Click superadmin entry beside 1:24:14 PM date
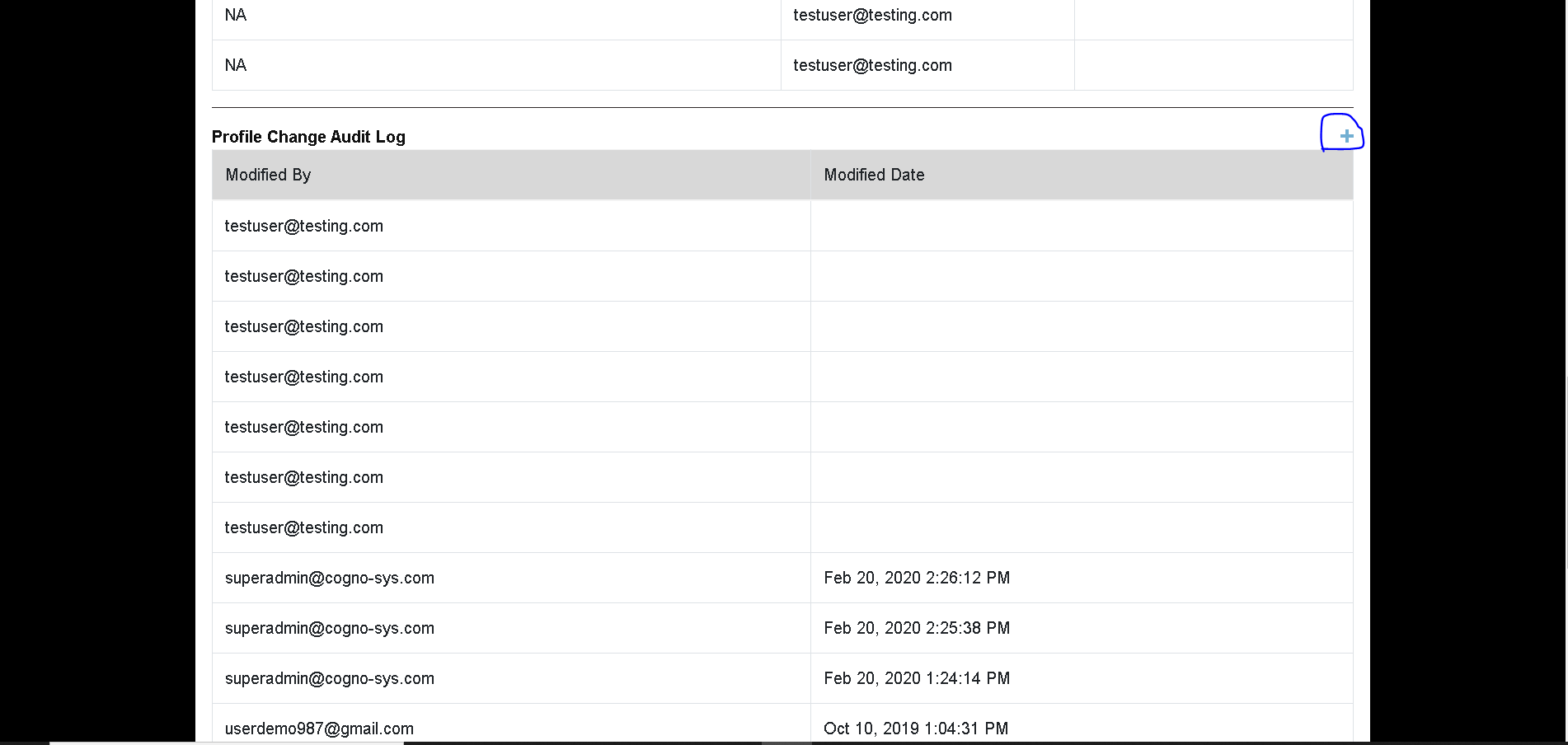The image size is (1568, 745). [330, 678]
